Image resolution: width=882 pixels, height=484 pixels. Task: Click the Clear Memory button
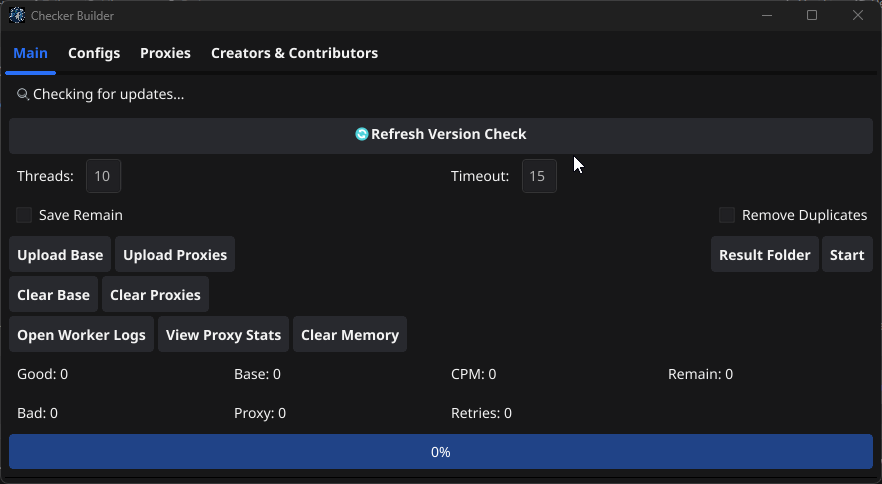(350, 334)
